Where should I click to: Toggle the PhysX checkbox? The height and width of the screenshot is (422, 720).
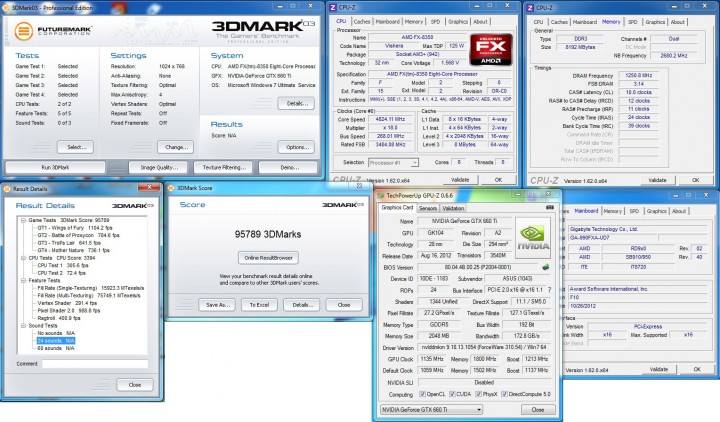click(x=478, y=394)
